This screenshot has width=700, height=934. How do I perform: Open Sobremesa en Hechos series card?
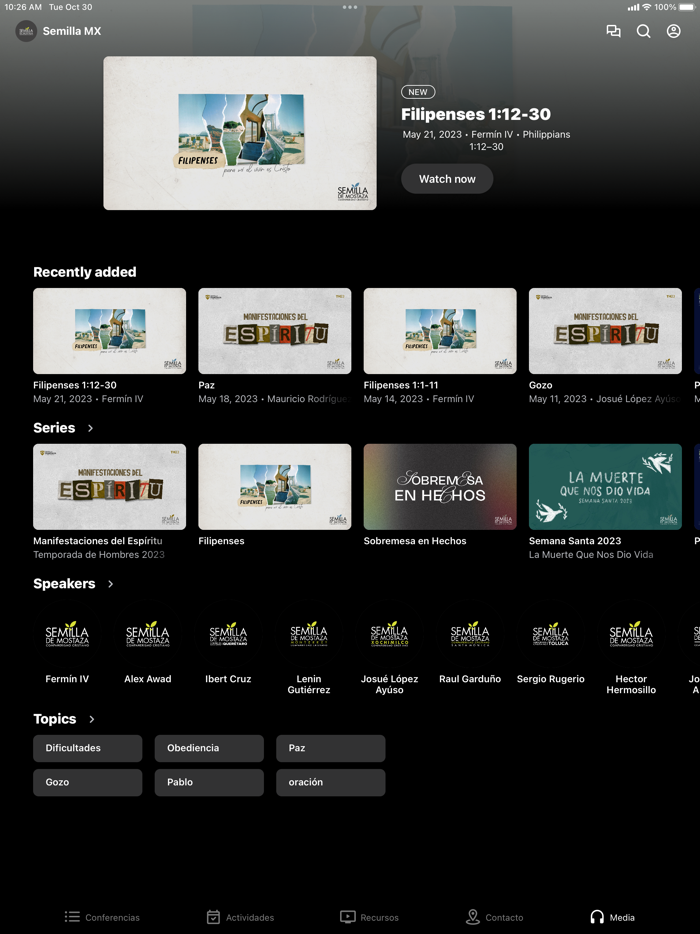click(440, 487)
